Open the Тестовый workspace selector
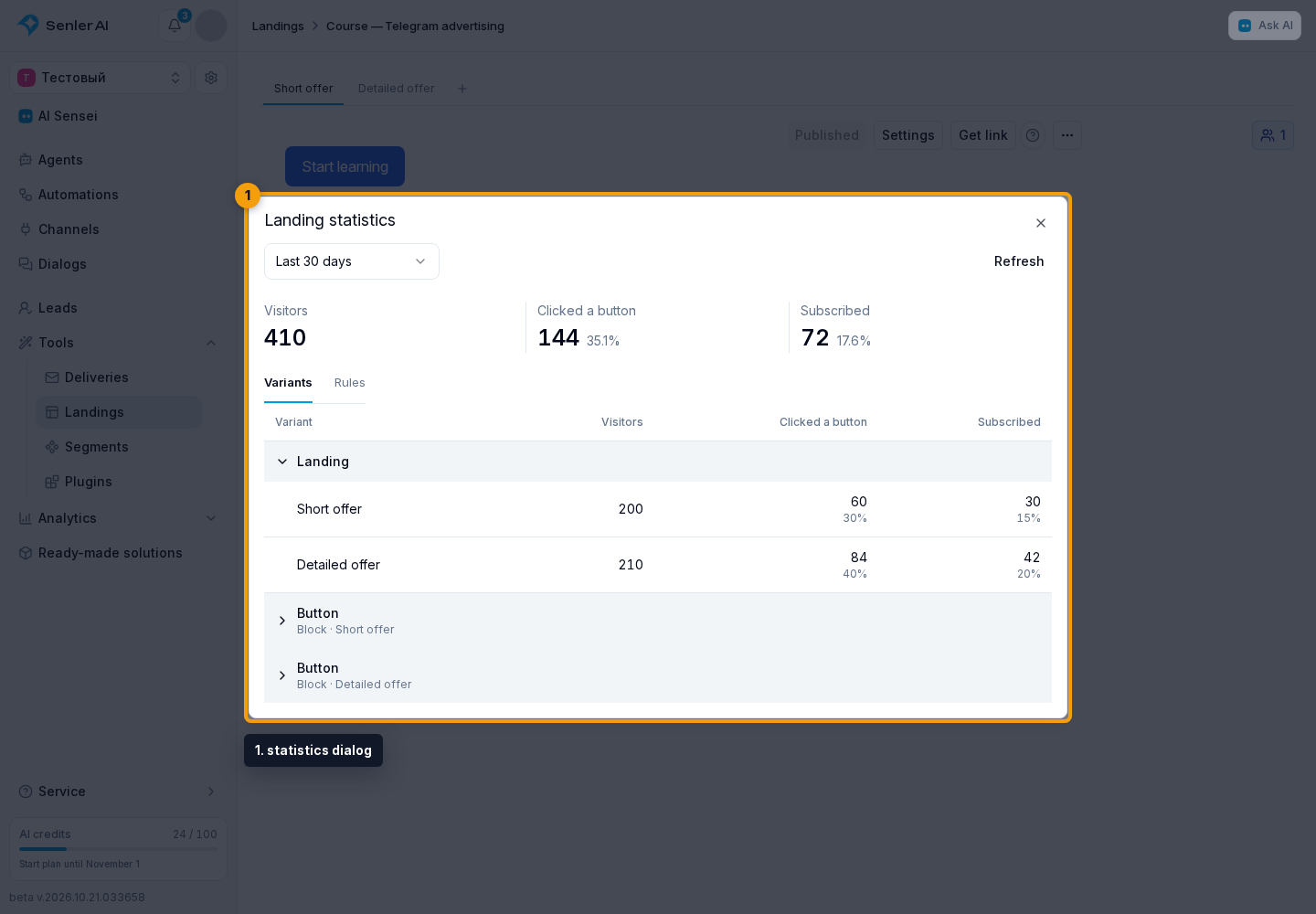The width and height of the screenshot is (1316, 914). click(x=101, y=78)
